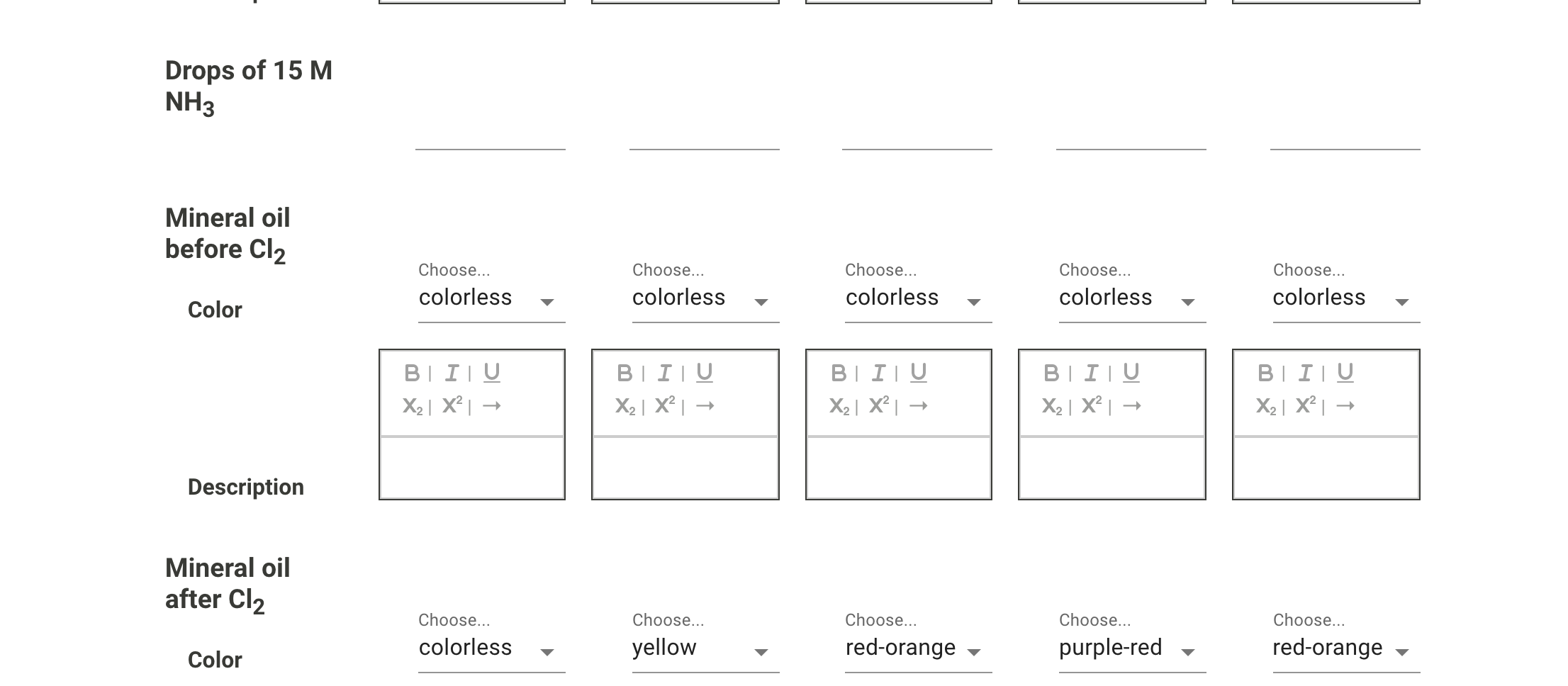Screen dimensions: 1568x686
Task: Click the first NH3 drops input line
Action: pyautogui.click(x=491, y=150)
